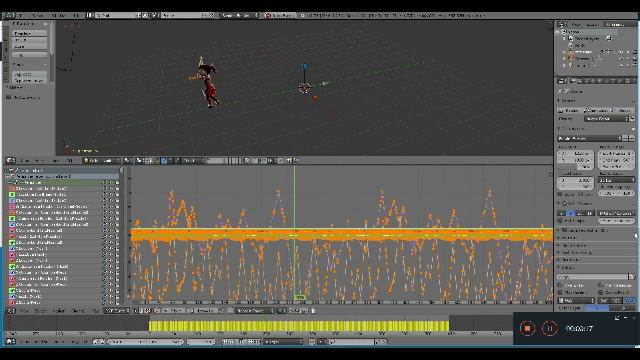Open the Timeline editor type icon
The width and height of the screenshot is (640, 360).
(x=11, y=342)
